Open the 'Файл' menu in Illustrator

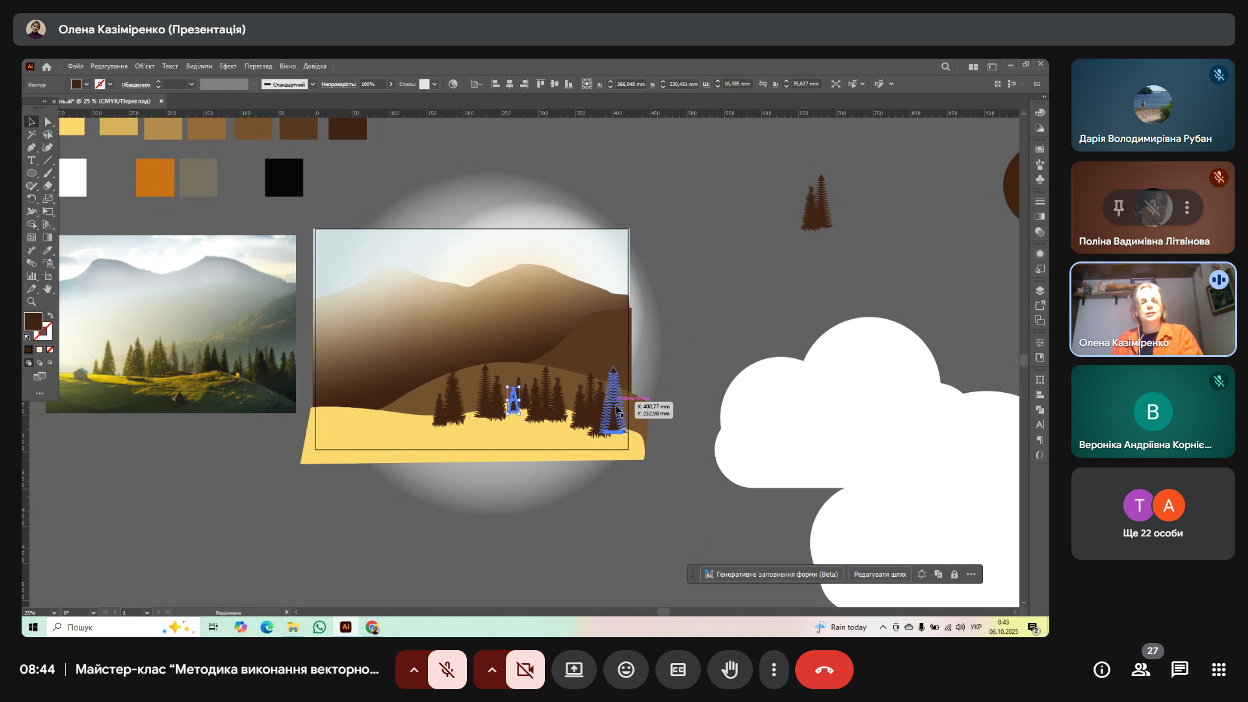[x=76, y=66]
